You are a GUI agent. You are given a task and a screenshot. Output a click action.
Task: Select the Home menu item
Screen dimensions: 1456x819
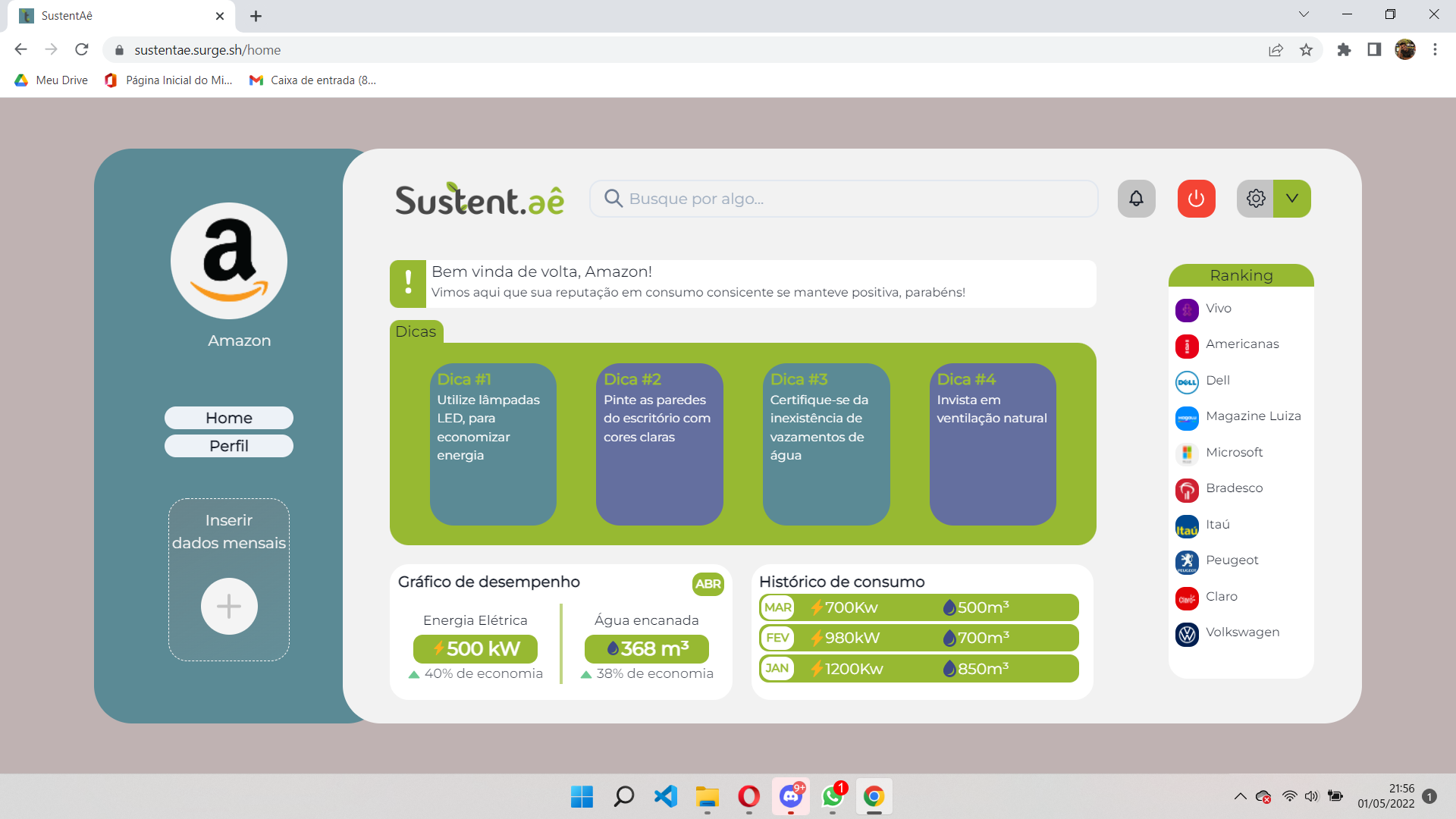coord(229,418)
